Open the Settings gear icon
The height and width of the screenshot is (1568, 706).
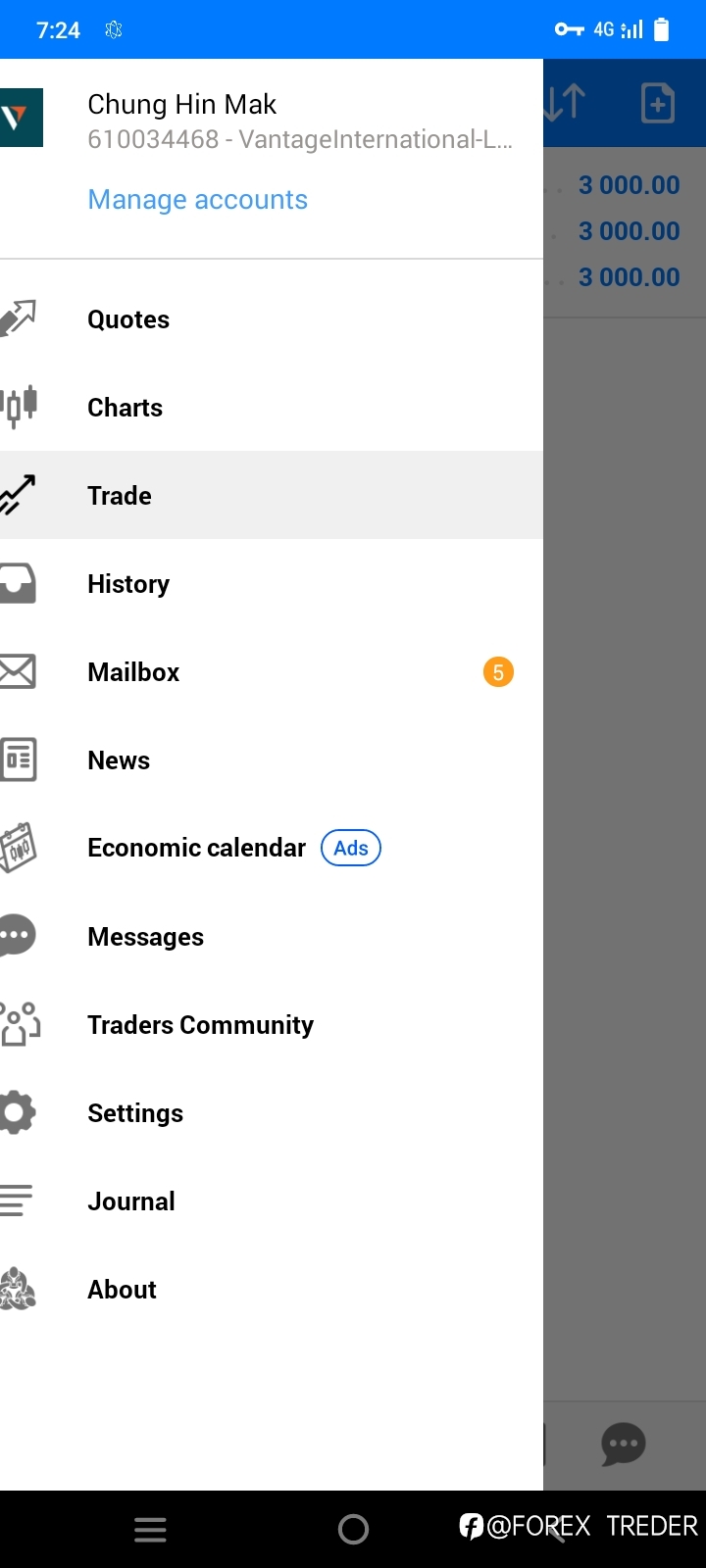click(x=18, y=1112)
